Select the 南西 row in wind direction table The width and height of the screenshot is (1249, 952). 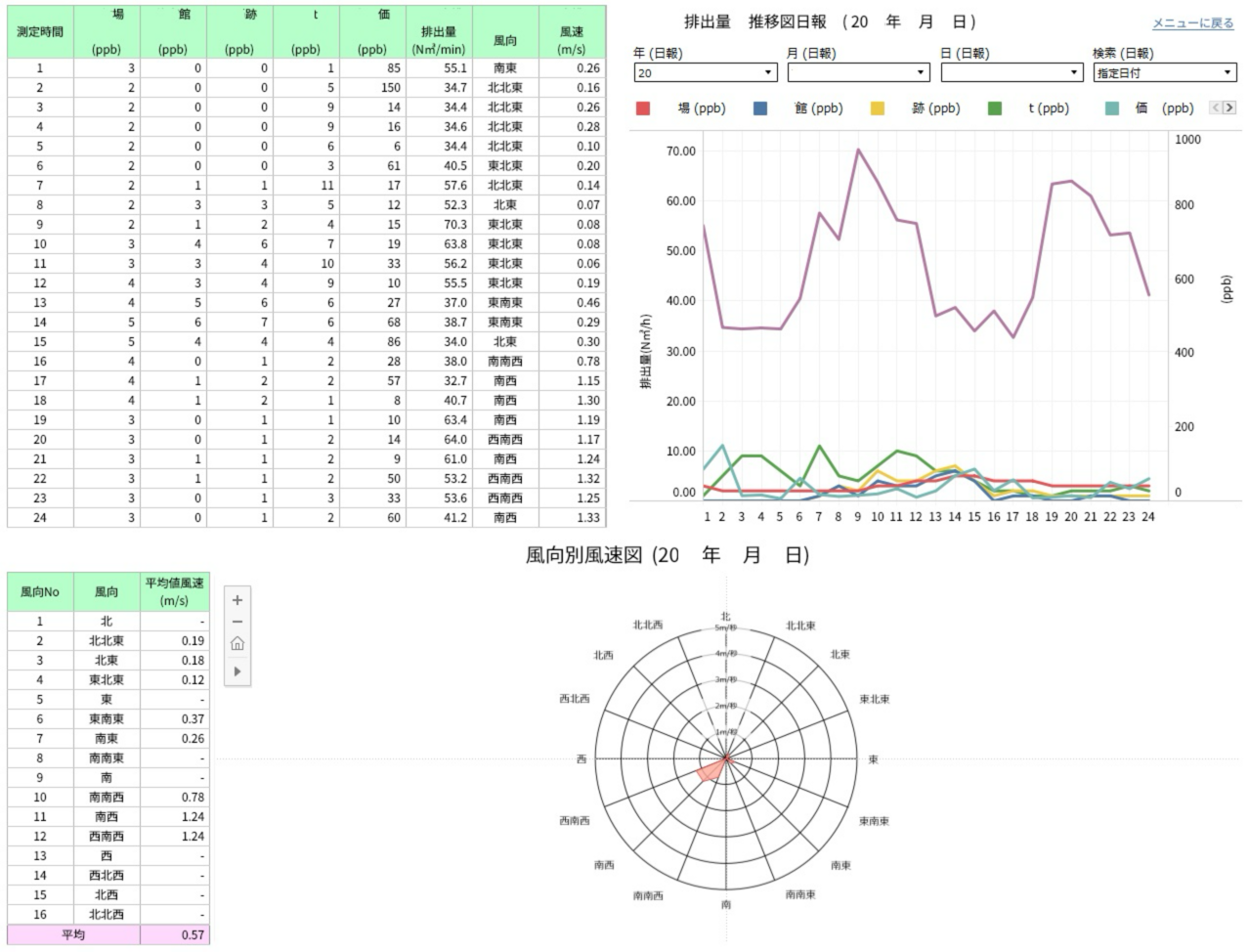click(x=107, y=816)
